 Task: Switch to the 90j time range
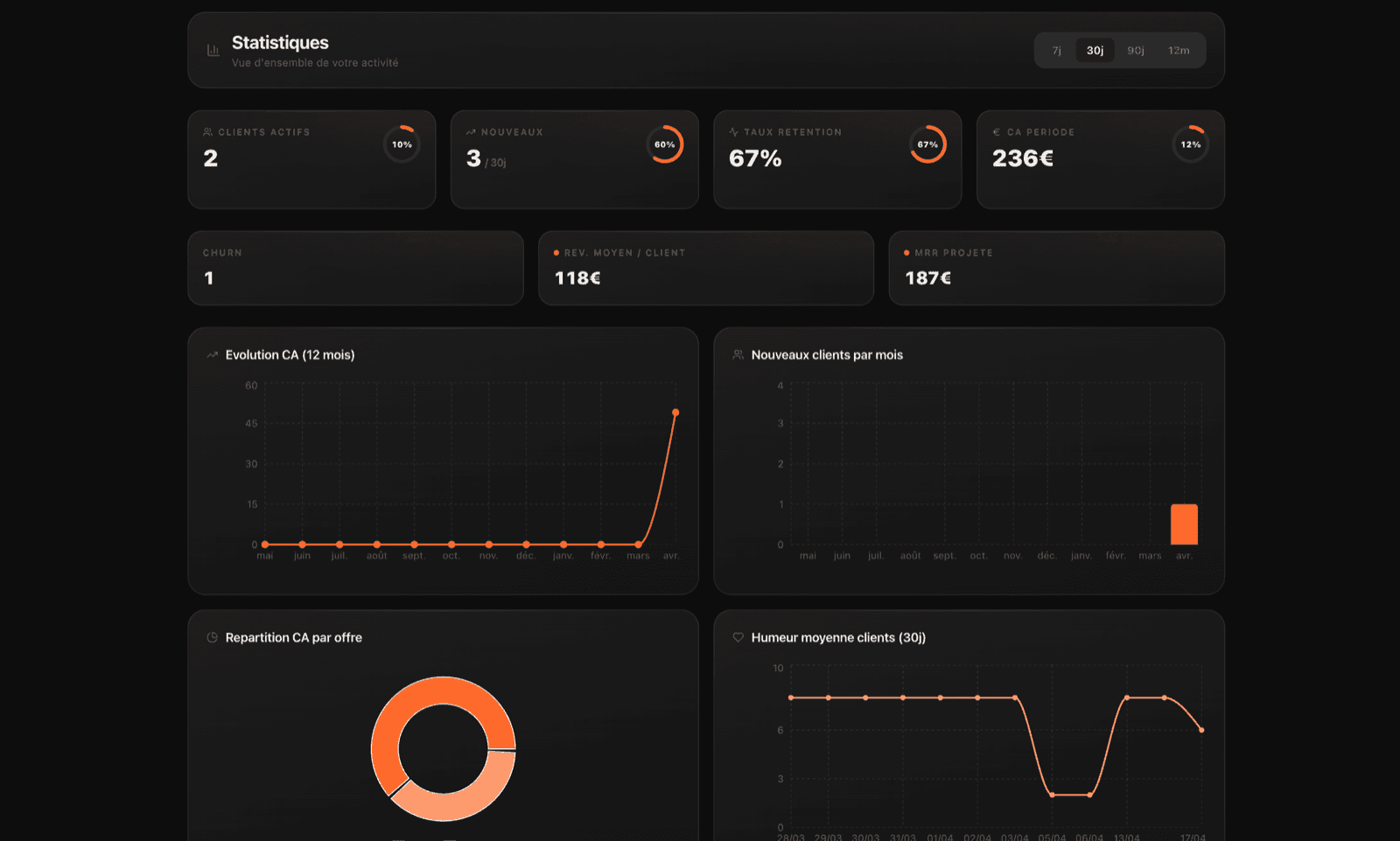(x=1135, y=50)
